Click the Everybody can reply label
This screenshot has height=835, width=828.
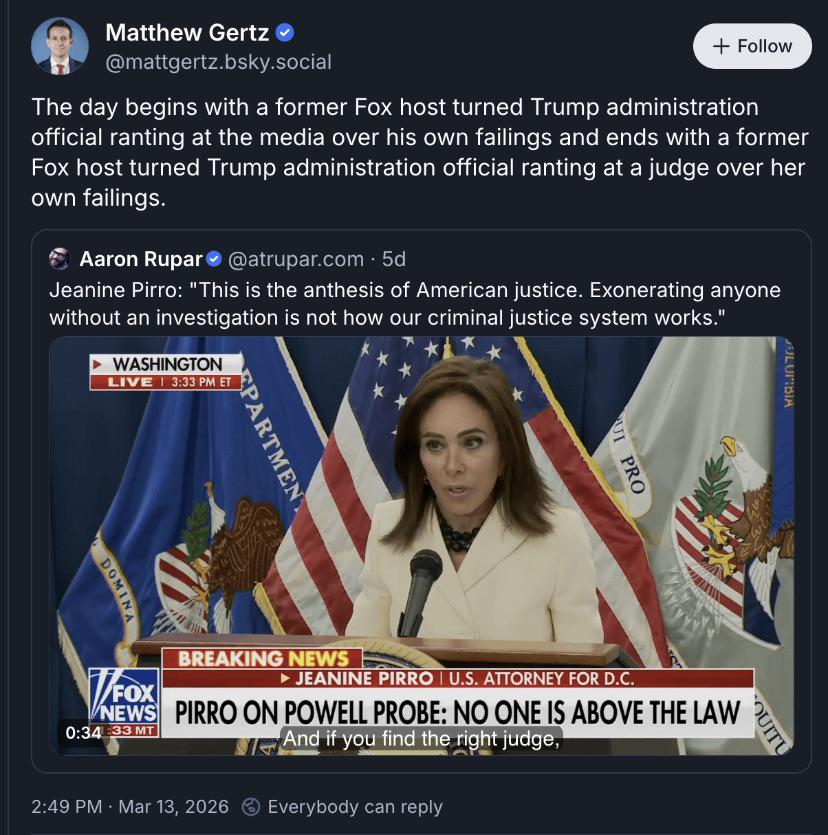[355, 806]
